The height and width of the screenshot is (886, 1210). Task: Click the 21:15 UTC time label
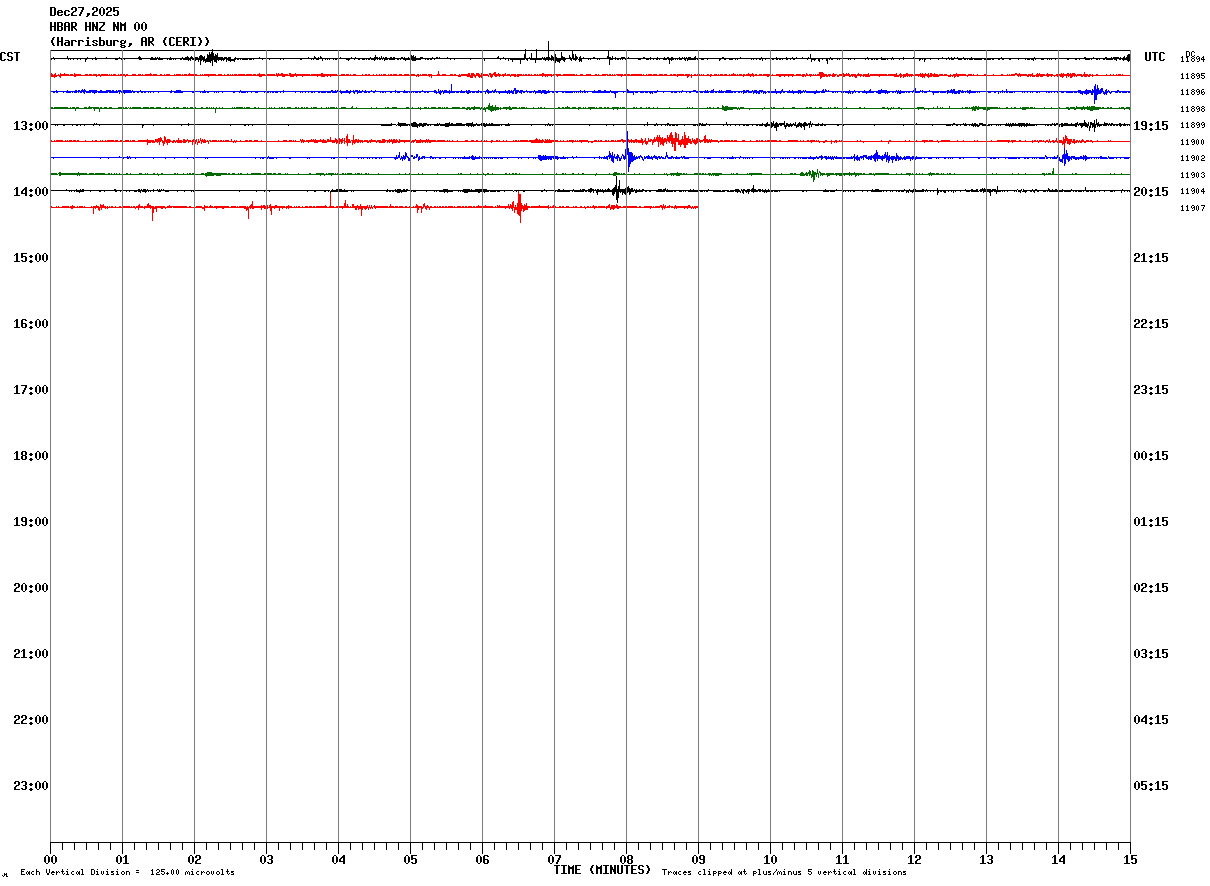(x=1151, y=258)
